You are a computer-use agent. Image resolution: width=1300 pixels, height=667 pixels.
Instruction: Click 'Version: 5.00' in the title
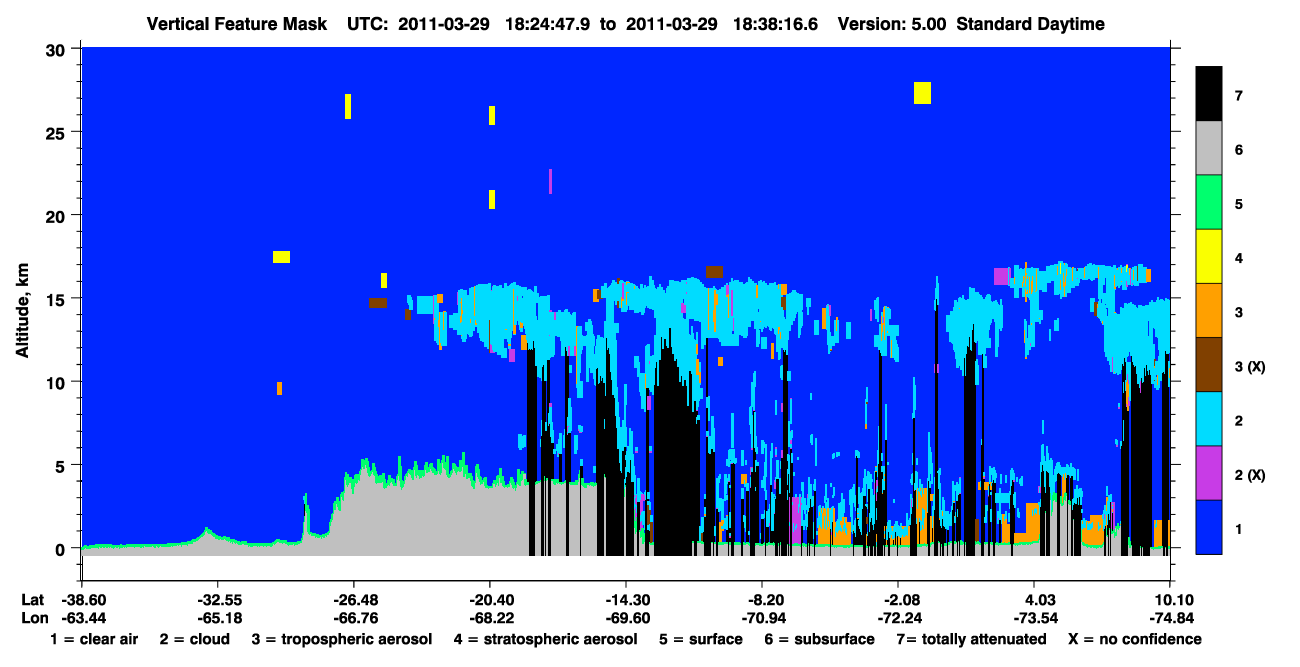[890, 24]
